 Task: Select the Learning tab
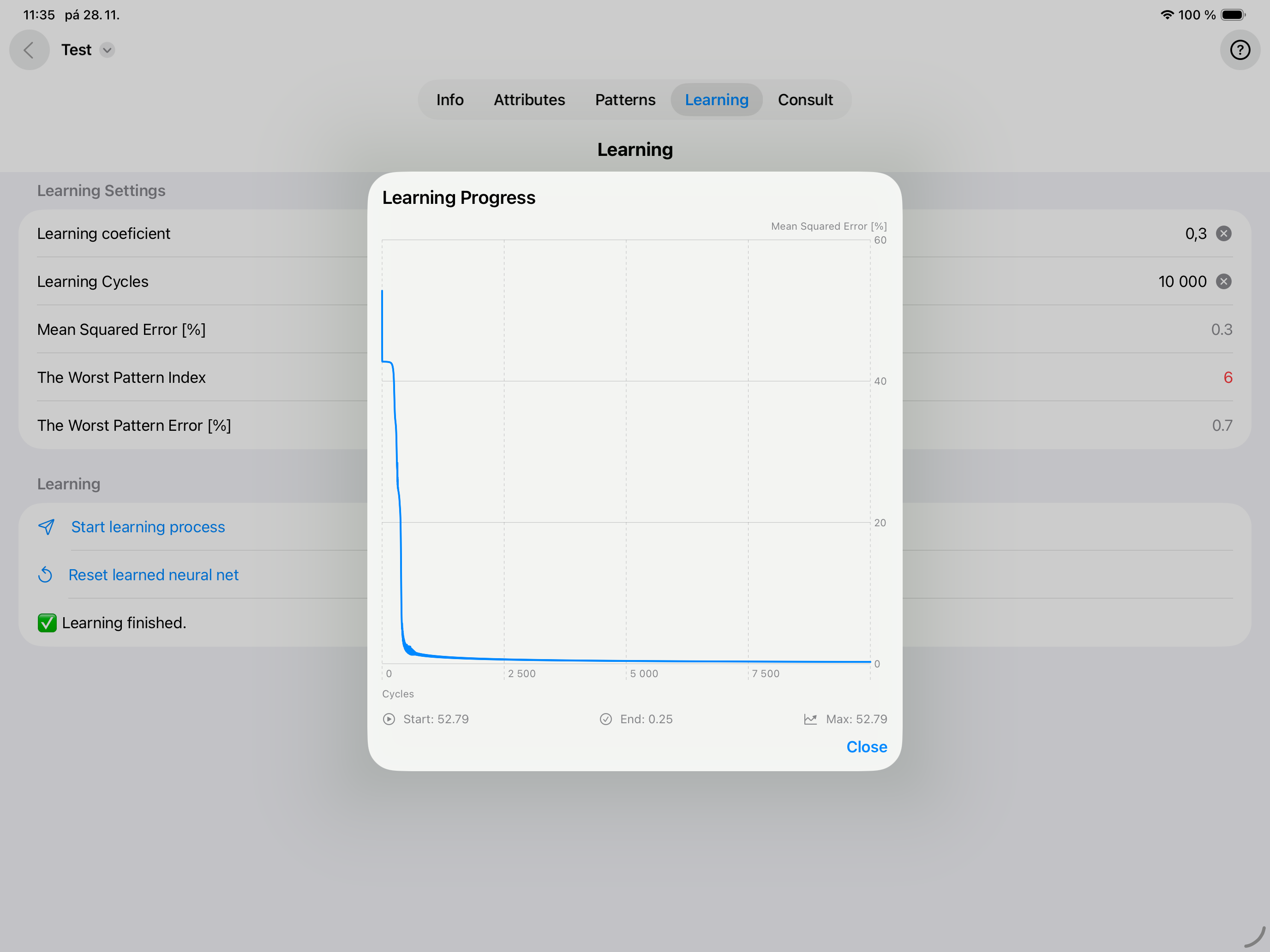[x=716, y=100]
